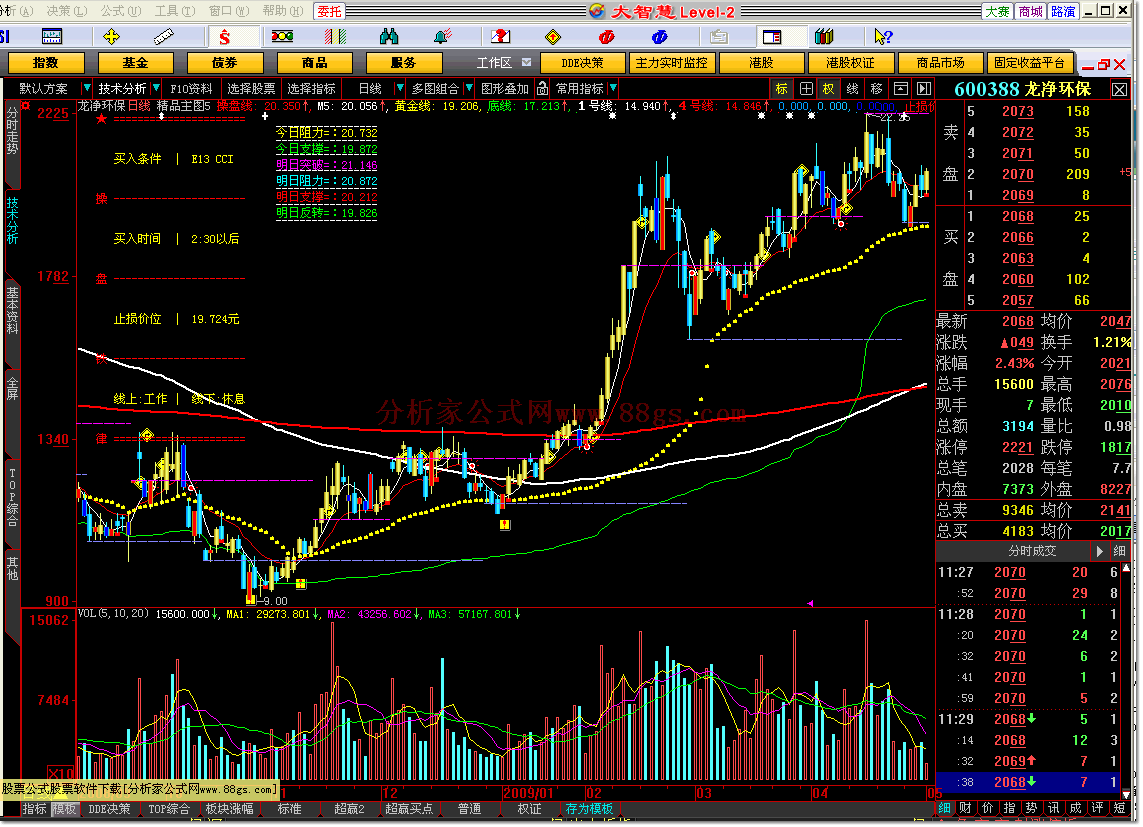Click the traffic light signal icon

pyautogui.click(x=282, y=36)
